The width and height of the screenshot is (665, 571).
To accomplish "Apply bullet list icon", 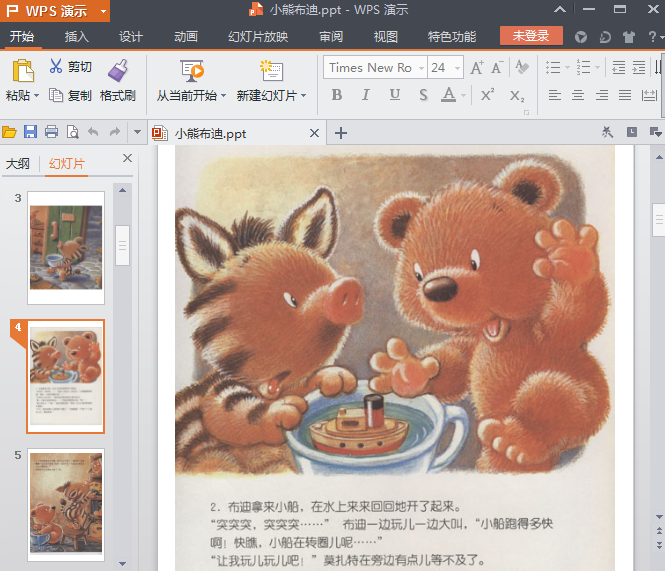I will [x=553, y=67].
